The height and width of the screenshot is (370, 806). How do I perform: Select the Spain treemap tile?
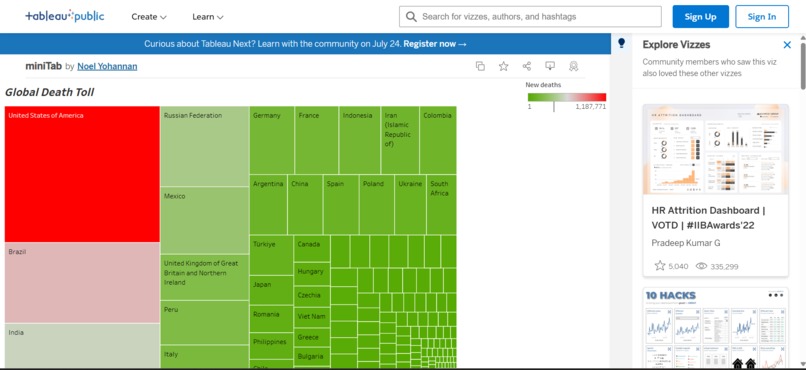341,205
